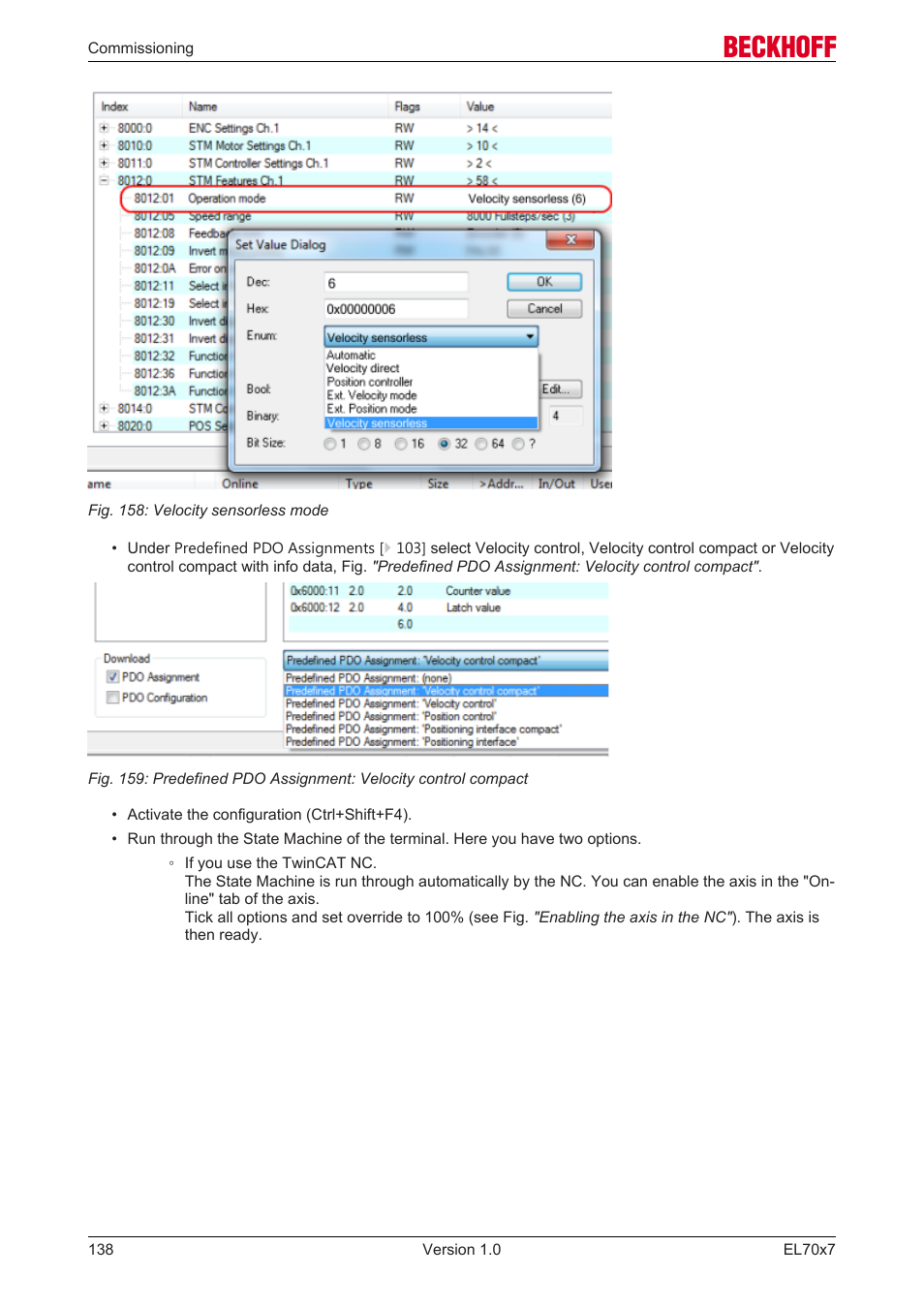This screenshot has width=924, height=1308.
Task: Uncheck the PDO Assignment checkbox
Action: pyautogui.click(x=113, y=677)
